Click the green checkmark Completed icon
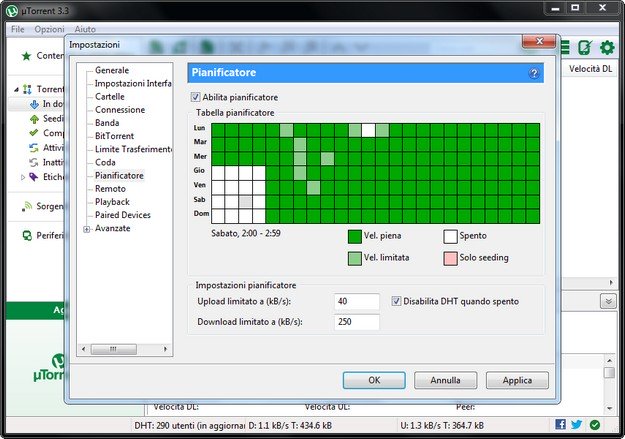This screenshot has width=625, height=439. tap(34, 133)
